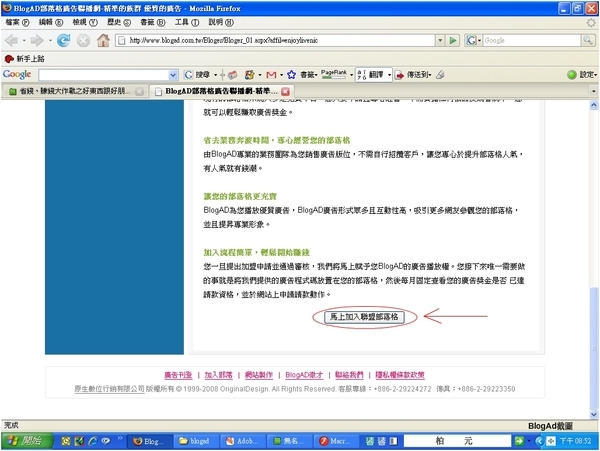Click the Google search field in navigation bar

tap(532, 40)
